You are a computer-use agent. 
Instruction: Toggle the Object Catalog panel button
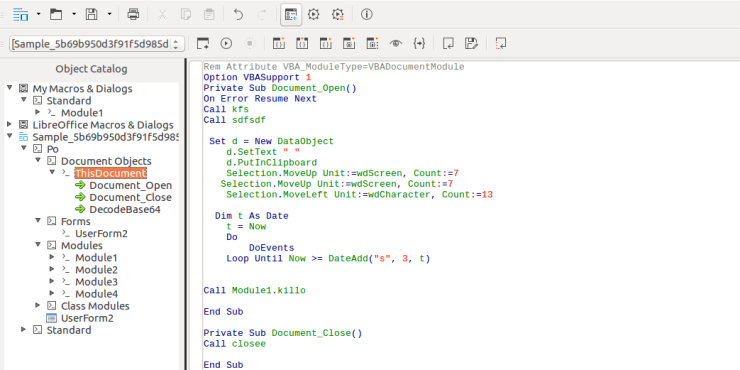point(291,15)
